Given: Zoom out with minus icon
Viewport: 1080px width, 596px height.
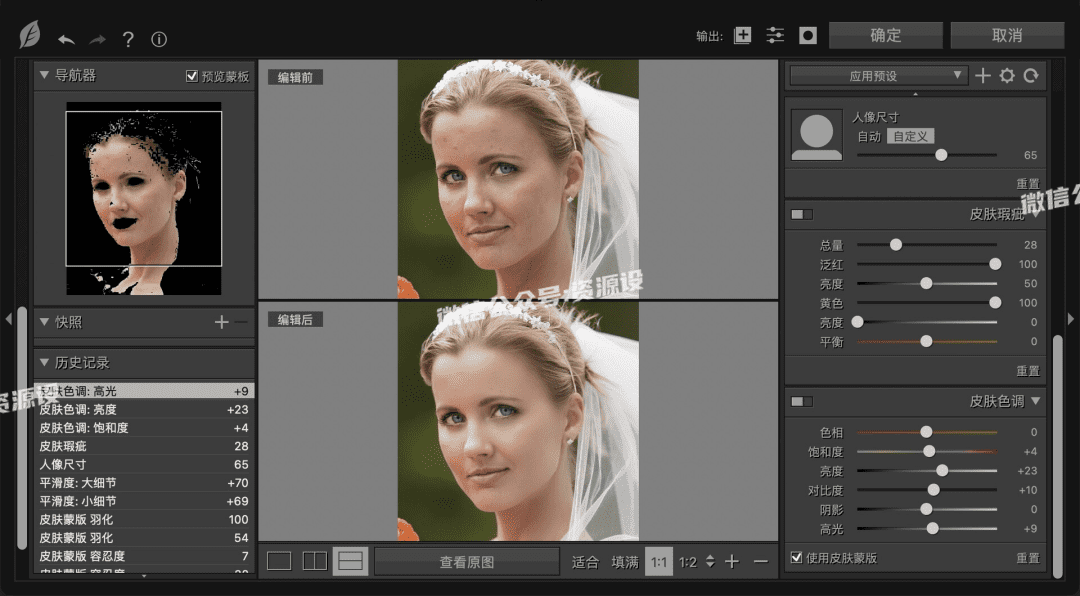Looking at the screenshot, I should click(760, 562).
